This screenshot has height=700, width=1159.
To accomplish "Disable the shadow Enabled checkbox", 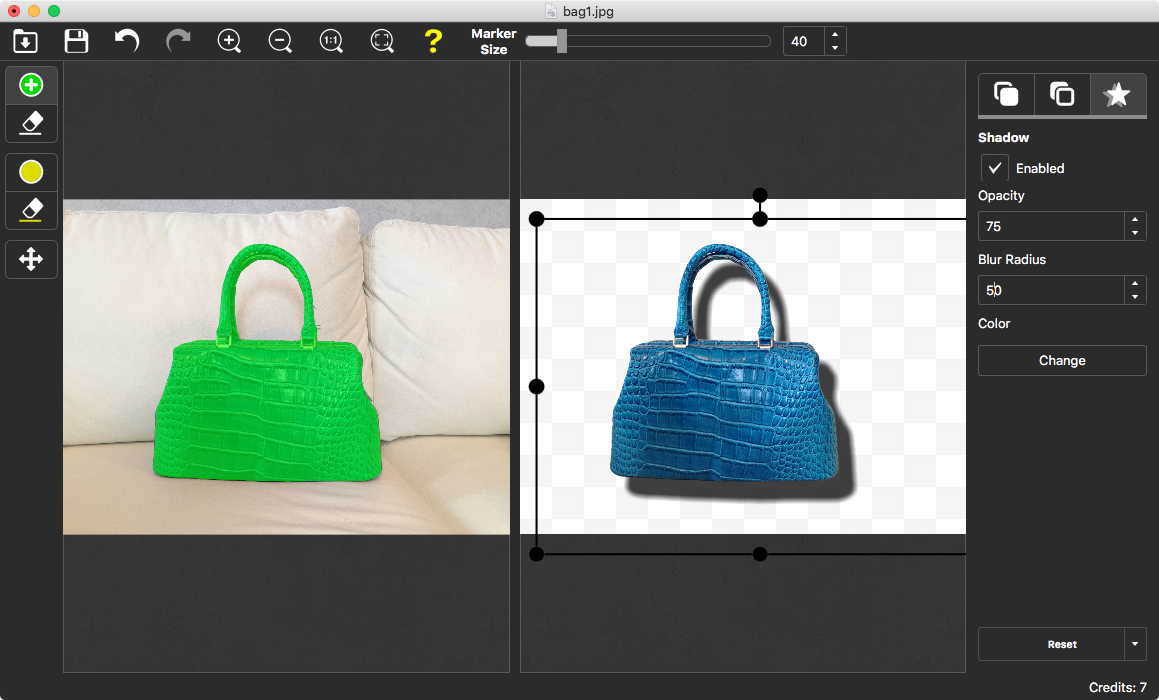I will [995, 168].
